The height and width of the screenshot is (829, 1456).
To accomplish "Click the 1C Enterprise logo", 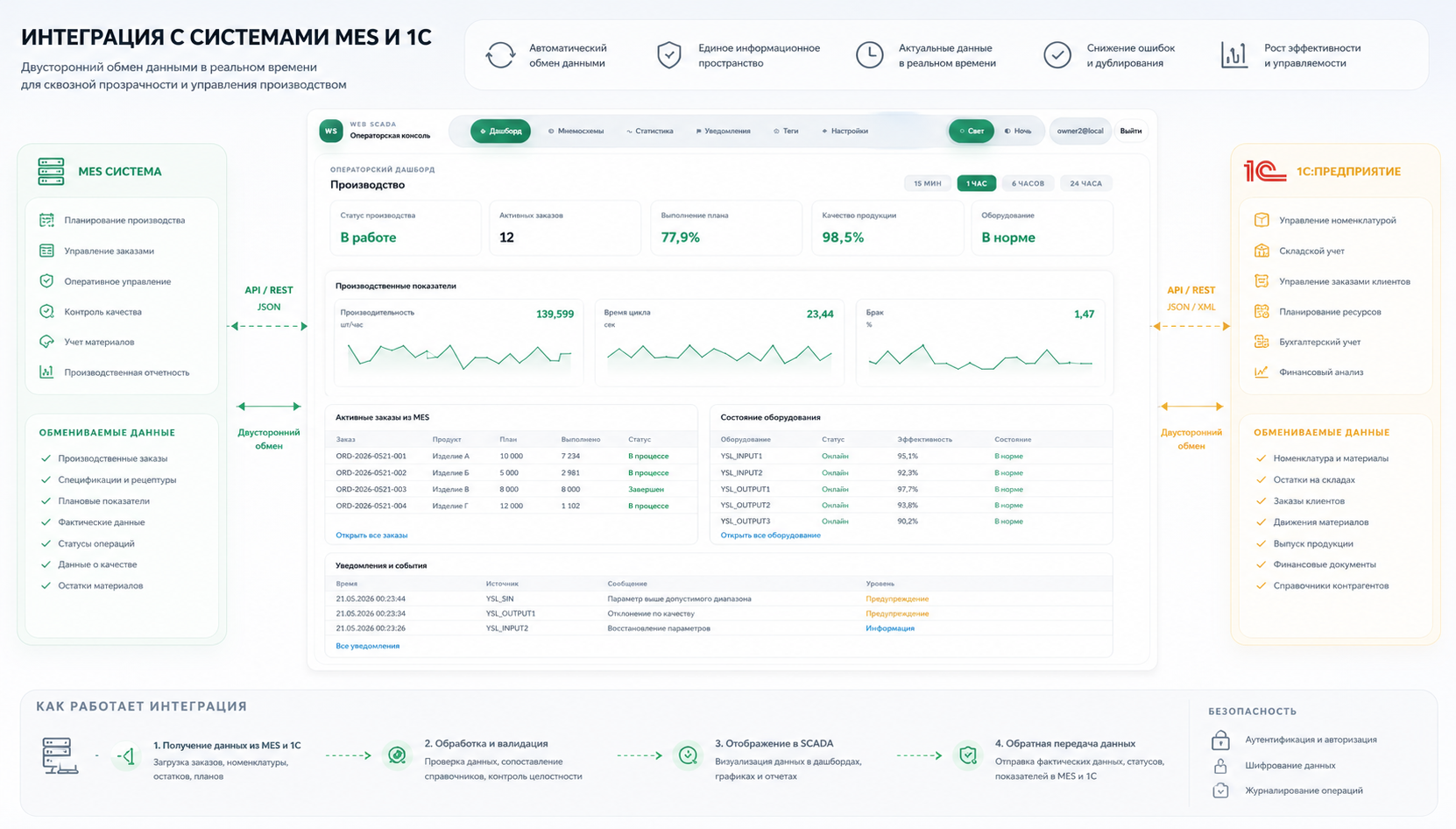I will click(x=1264, y=171).
